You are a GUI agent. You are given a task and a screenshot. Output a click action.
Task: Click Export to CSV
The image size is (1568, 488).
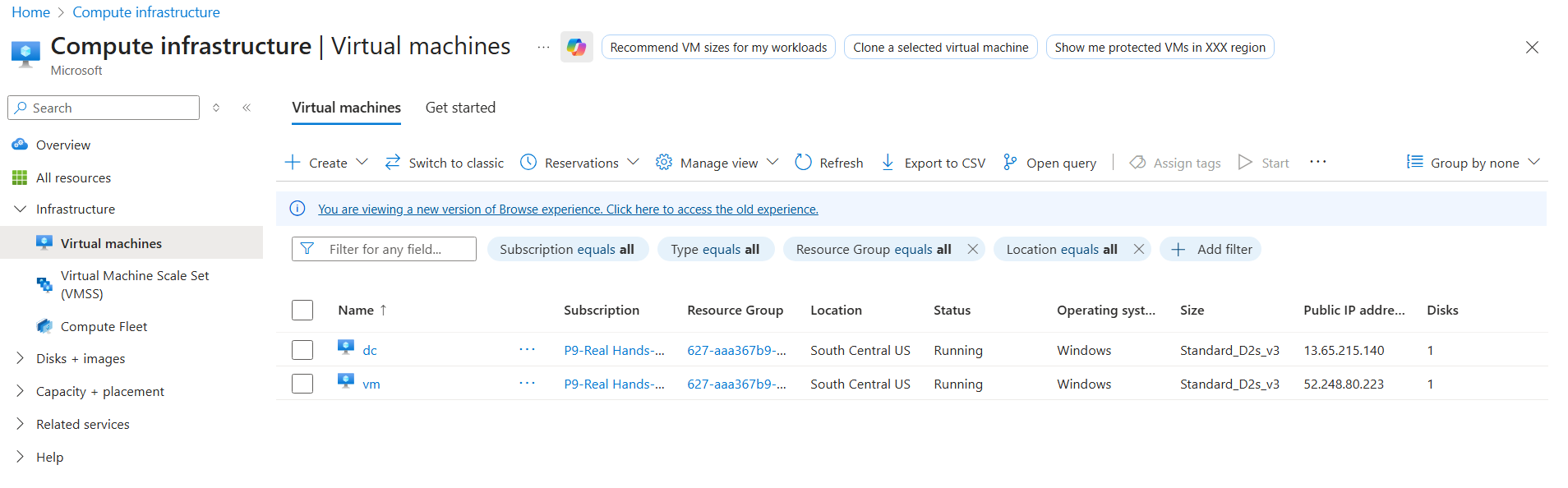pyautogui.click(x=933, y=163)
